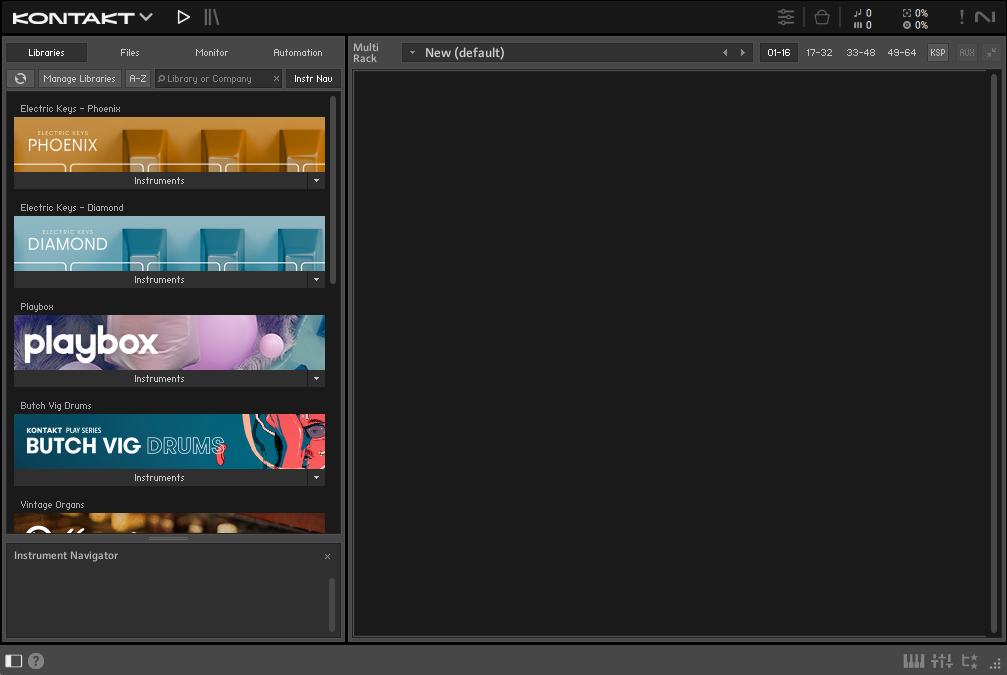Open Instruments under Butch Vig Drums

(160, 477)
